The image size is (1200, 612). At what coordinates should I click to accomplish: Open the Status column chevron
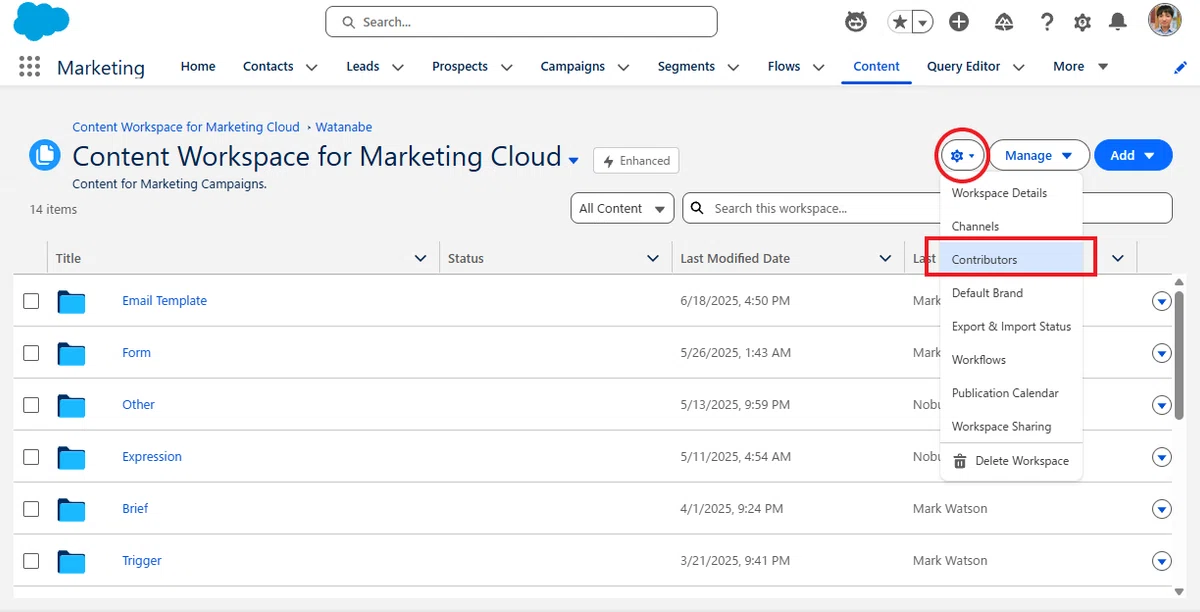tap(653, 258)
